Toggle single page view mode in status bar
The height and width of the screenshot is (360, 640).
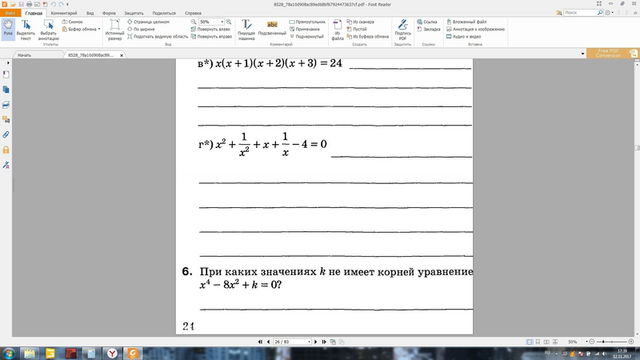click(529, 342)
